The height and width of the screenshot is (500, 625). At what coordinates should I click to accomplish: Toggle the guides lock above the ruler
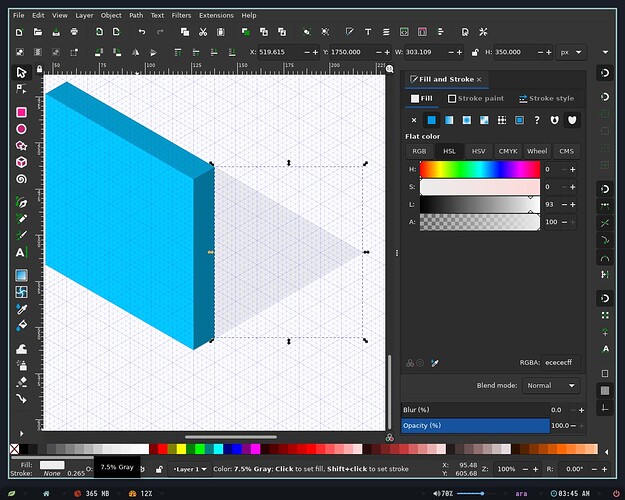click(x=39, y=69)
